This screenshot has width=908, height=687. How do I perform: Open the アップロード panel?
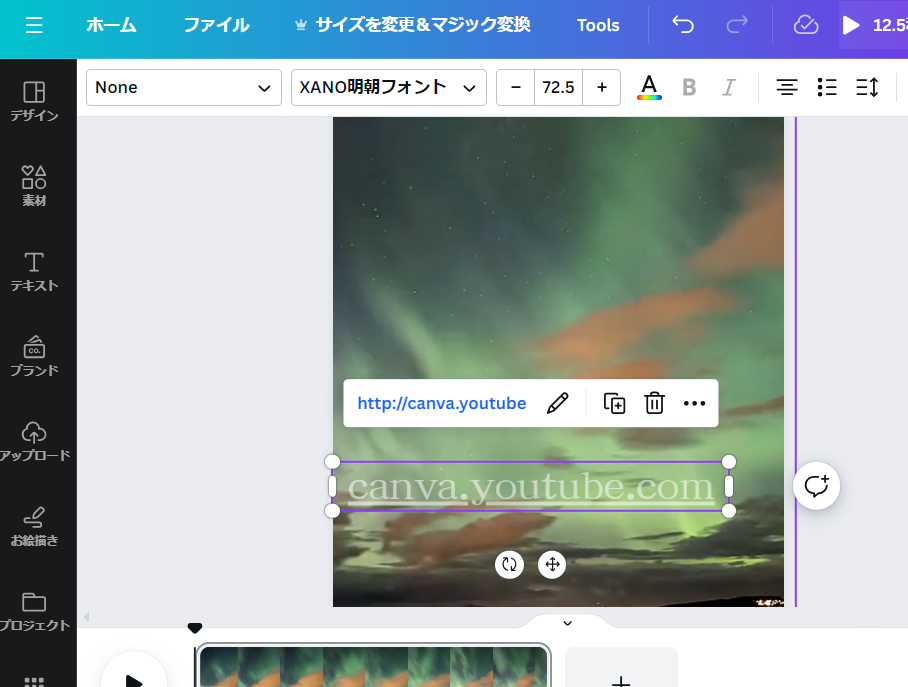click(34, 441)
